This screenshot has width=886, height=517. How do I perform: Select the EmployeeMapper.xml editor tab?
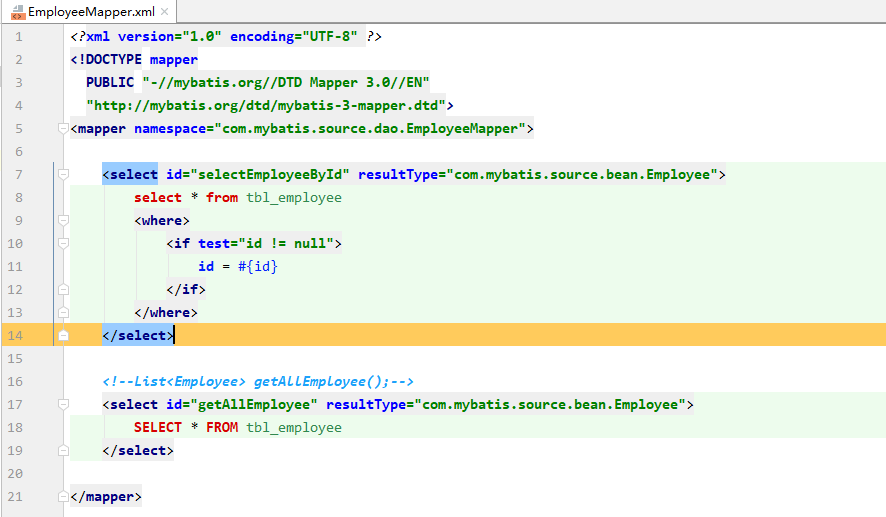tap(89, 11)
